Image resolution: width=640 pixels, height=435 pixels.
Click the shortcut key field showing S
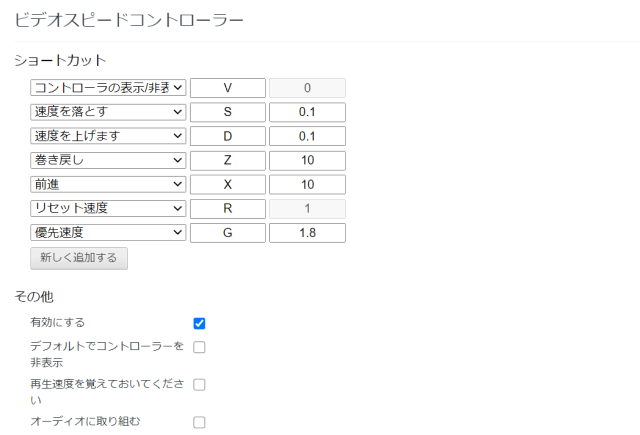coord(228,112)
